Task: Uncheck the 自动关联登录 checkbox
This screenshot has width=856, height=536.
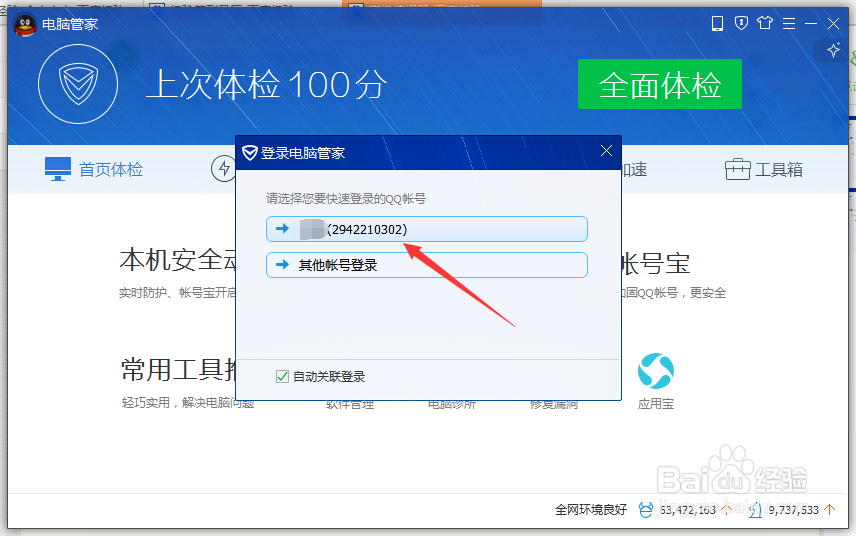Action: [282, 376]
